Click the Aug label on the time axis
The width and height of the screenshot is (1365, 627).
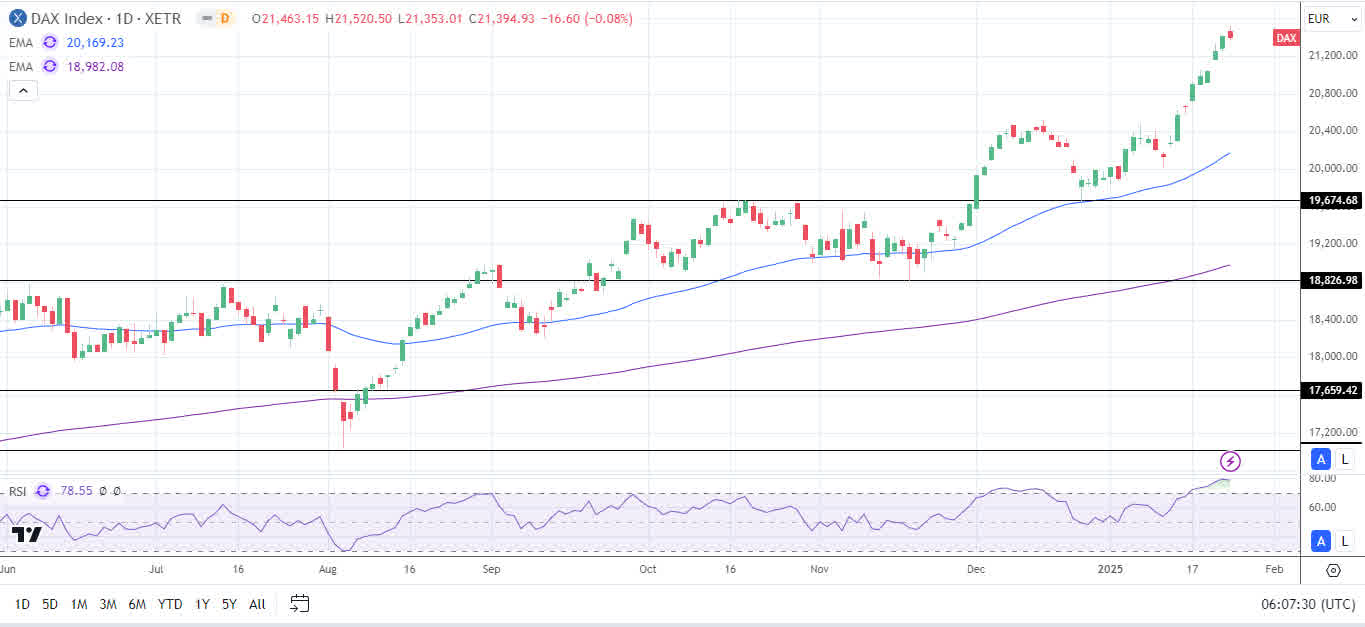329,569
